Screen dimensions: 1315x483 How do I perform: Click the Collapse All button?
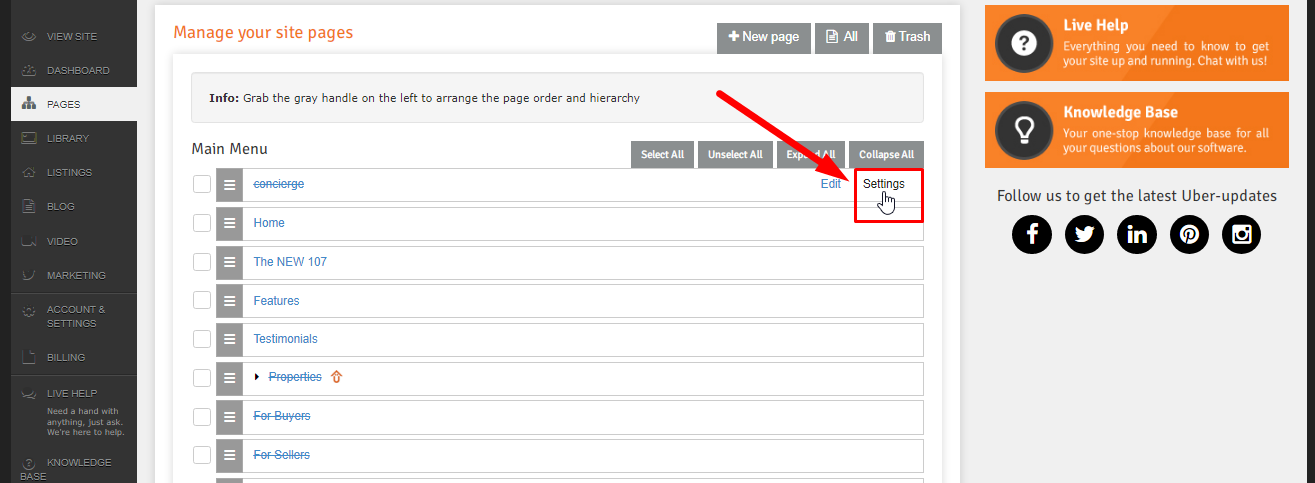886,155
